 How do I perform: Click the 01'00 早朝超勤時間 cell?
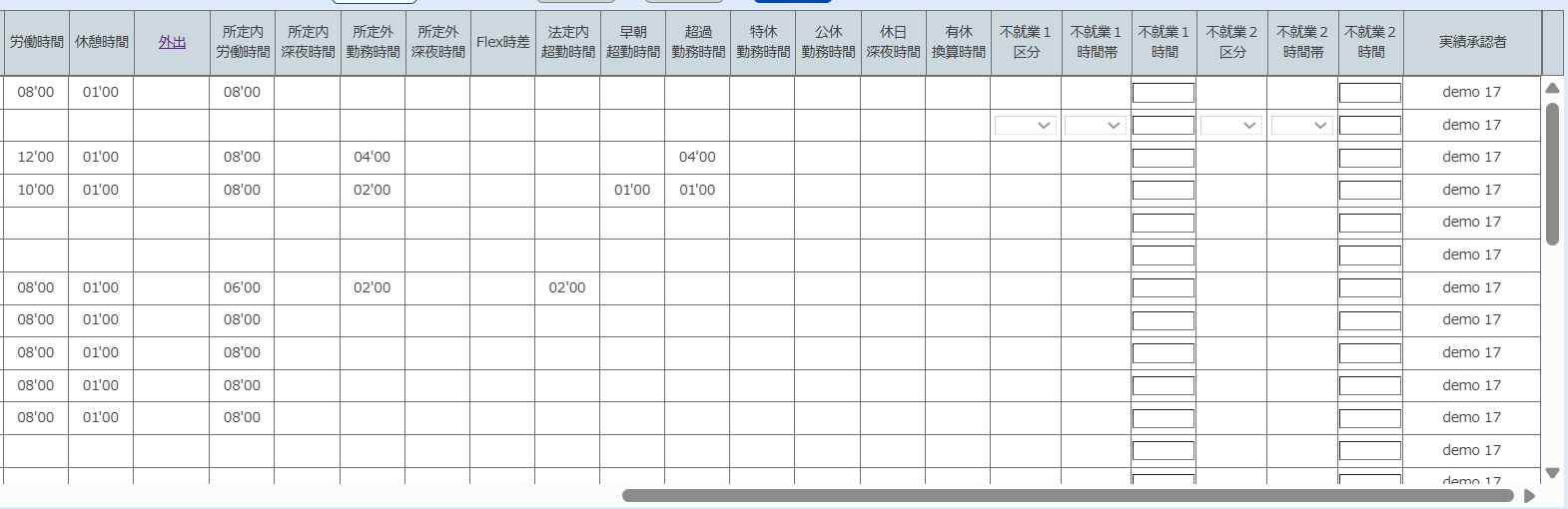click(x=632, y=190)
